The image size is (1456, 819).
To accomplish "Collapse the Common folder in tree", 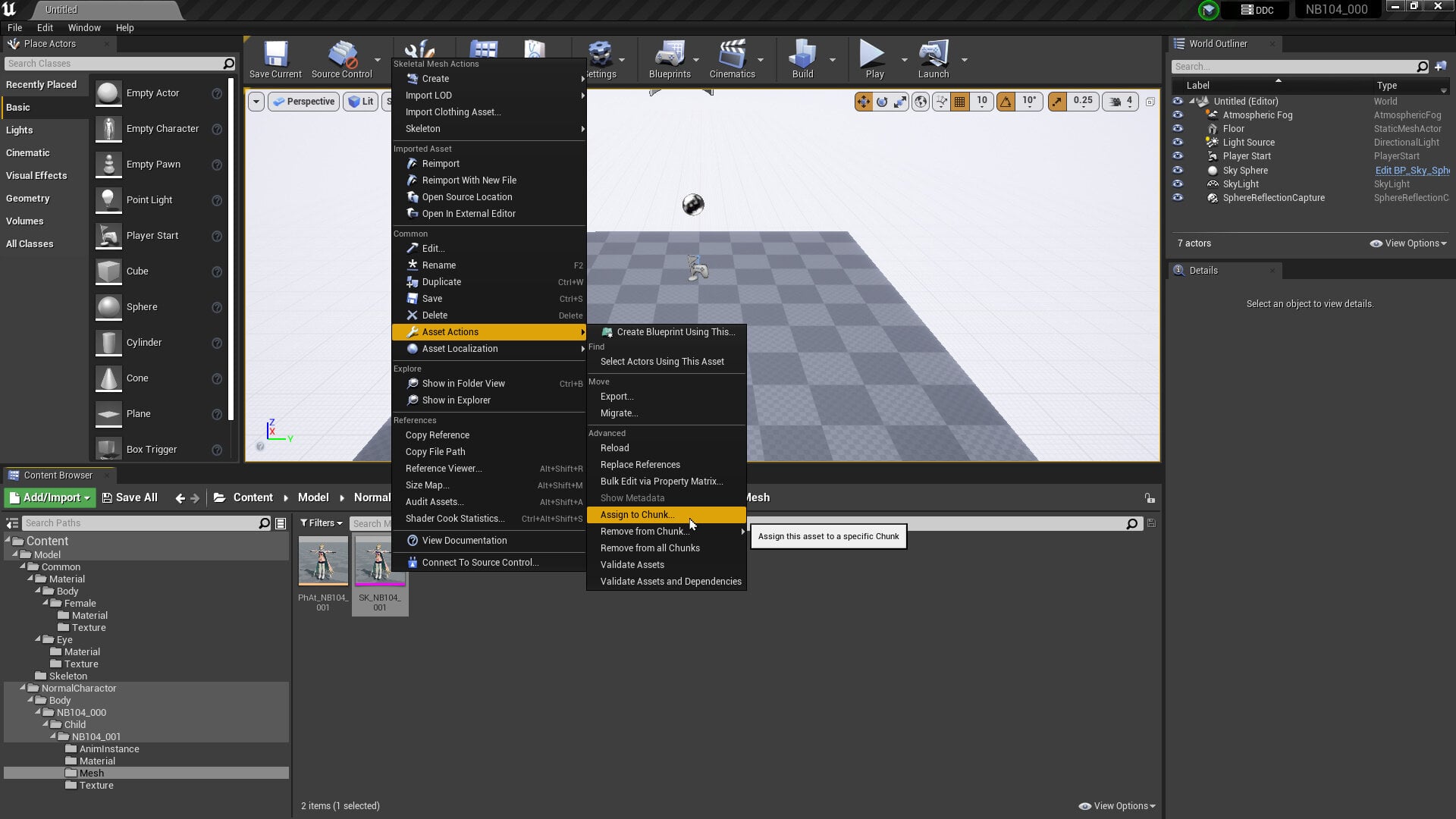I will 23,567.
